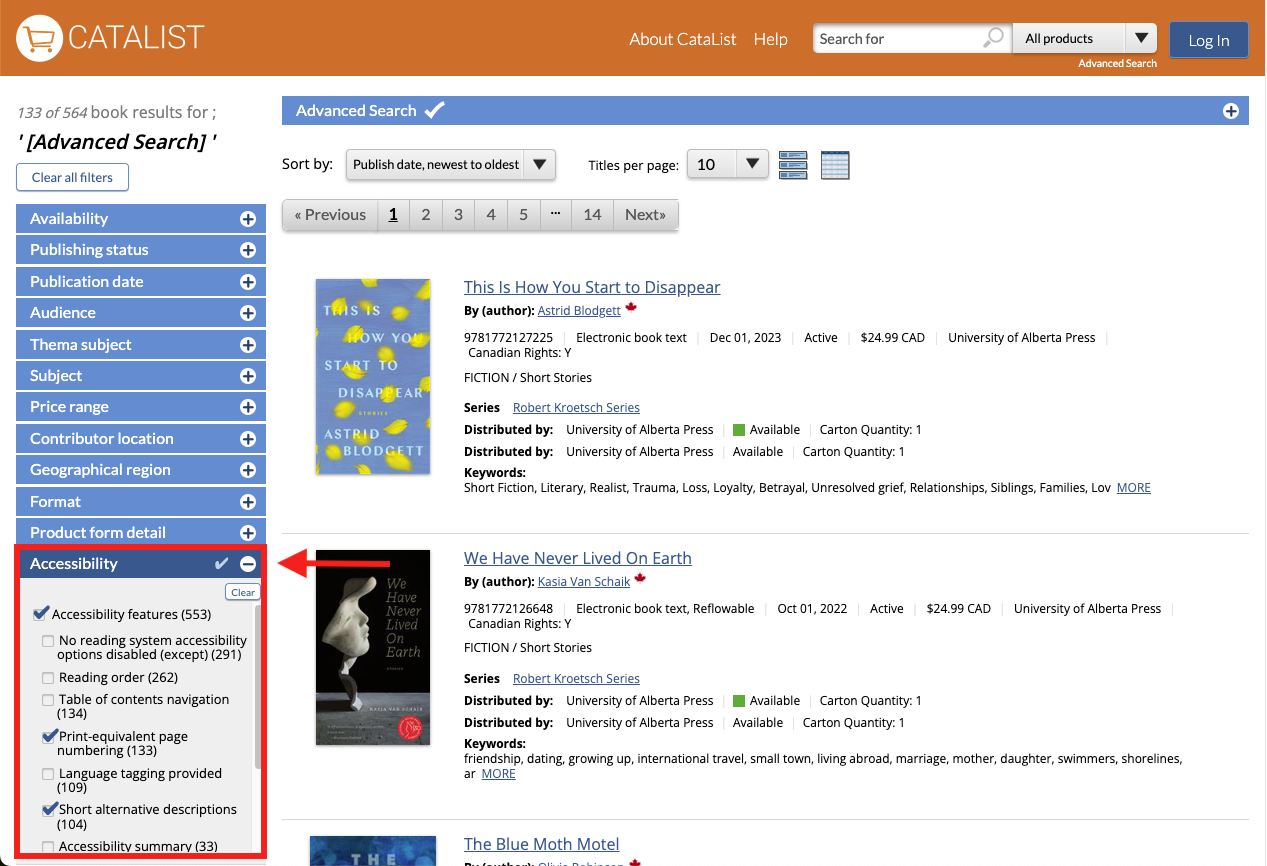
Task: Open author Kasia Van Schaik link
Action: point(584,581)
